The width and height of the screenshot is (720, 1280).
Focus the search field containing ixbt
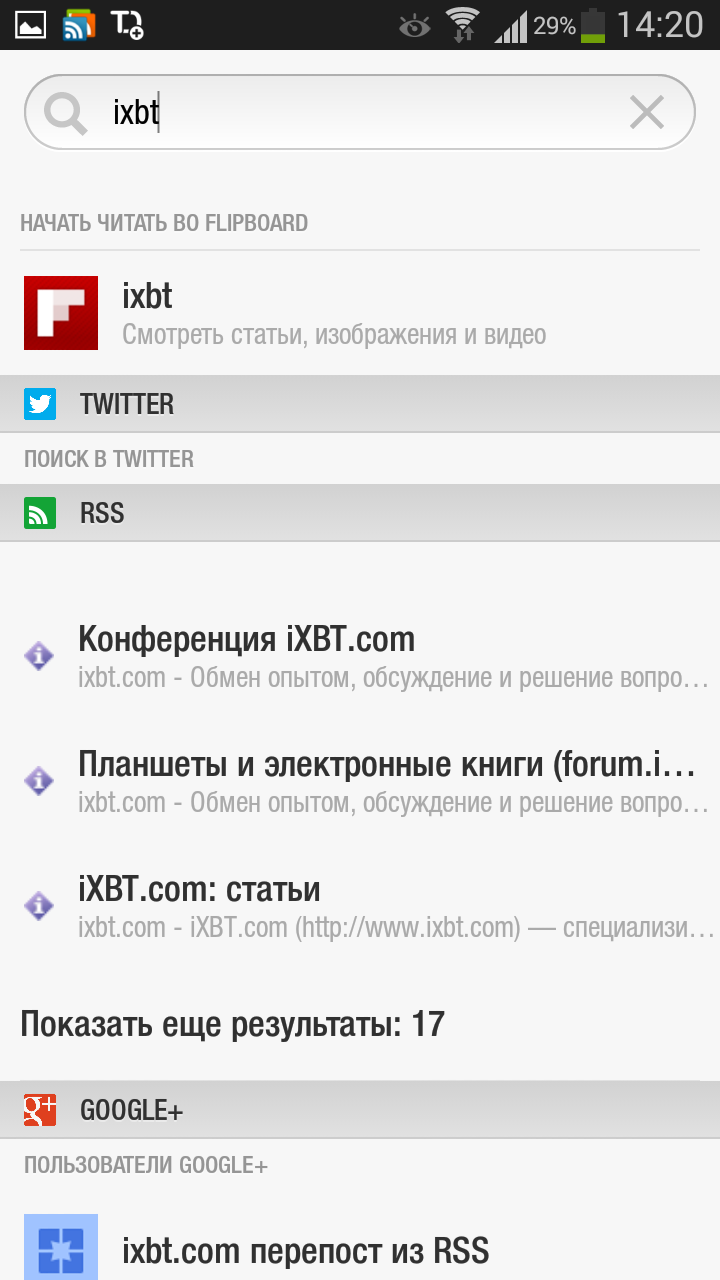[x=360, y=113]
